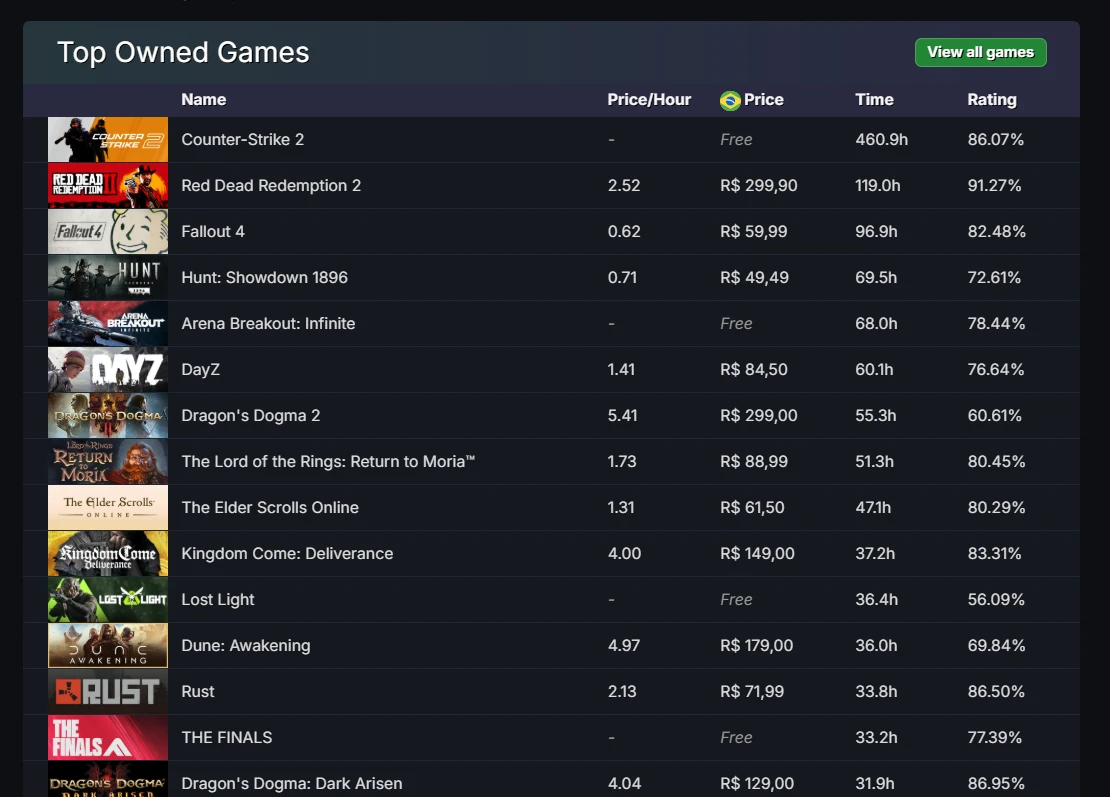1110x797 pixels.
Task: Click the Counter-Strike 2 game thumbnail
Action: coord(108,140)
